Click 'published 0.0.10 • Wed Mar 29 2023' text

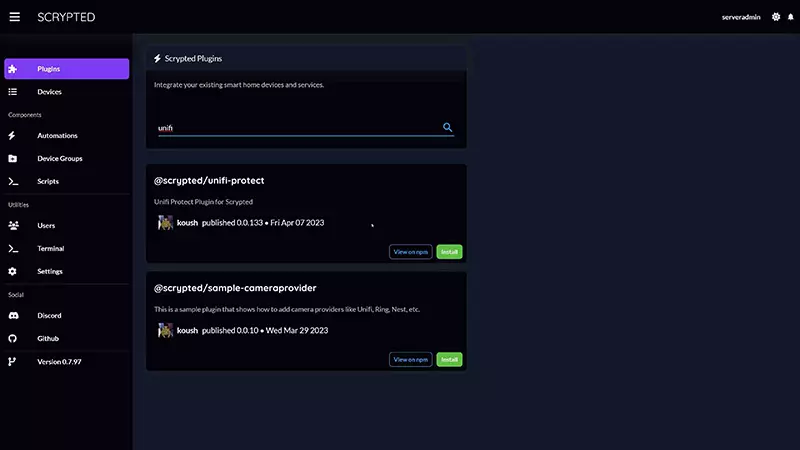tap(265, 331)
